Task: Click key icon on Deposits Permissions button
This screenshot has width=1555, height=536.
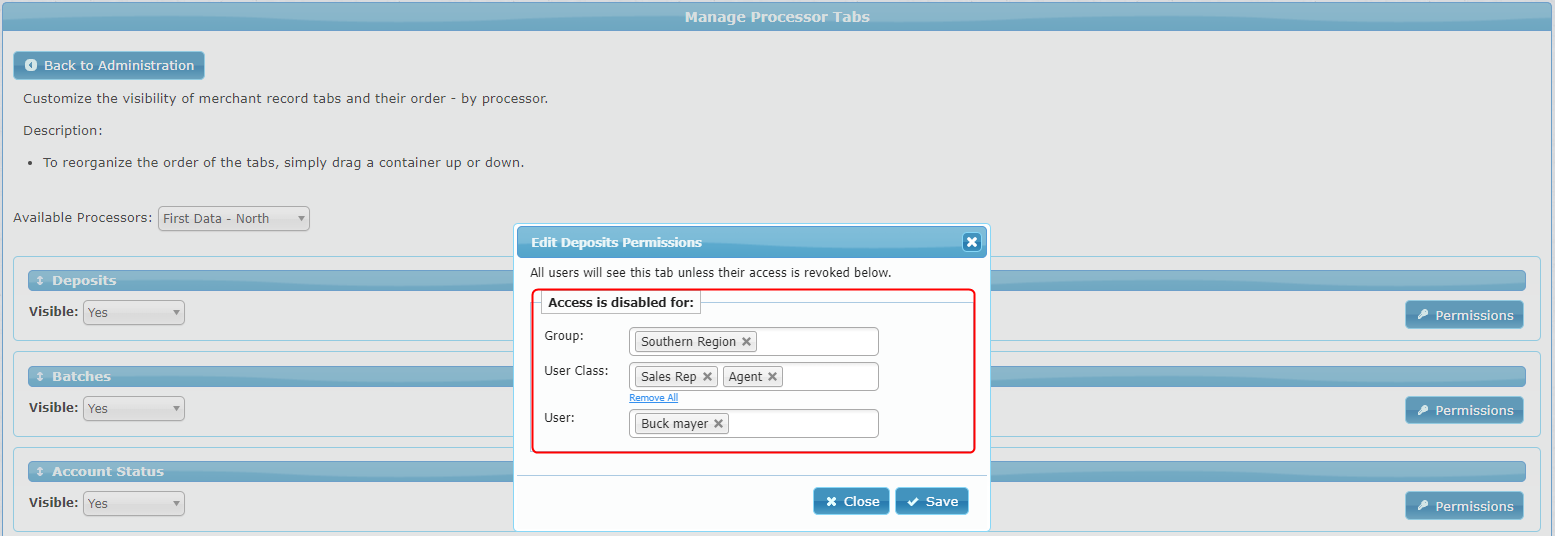Action: [1422, 315]
